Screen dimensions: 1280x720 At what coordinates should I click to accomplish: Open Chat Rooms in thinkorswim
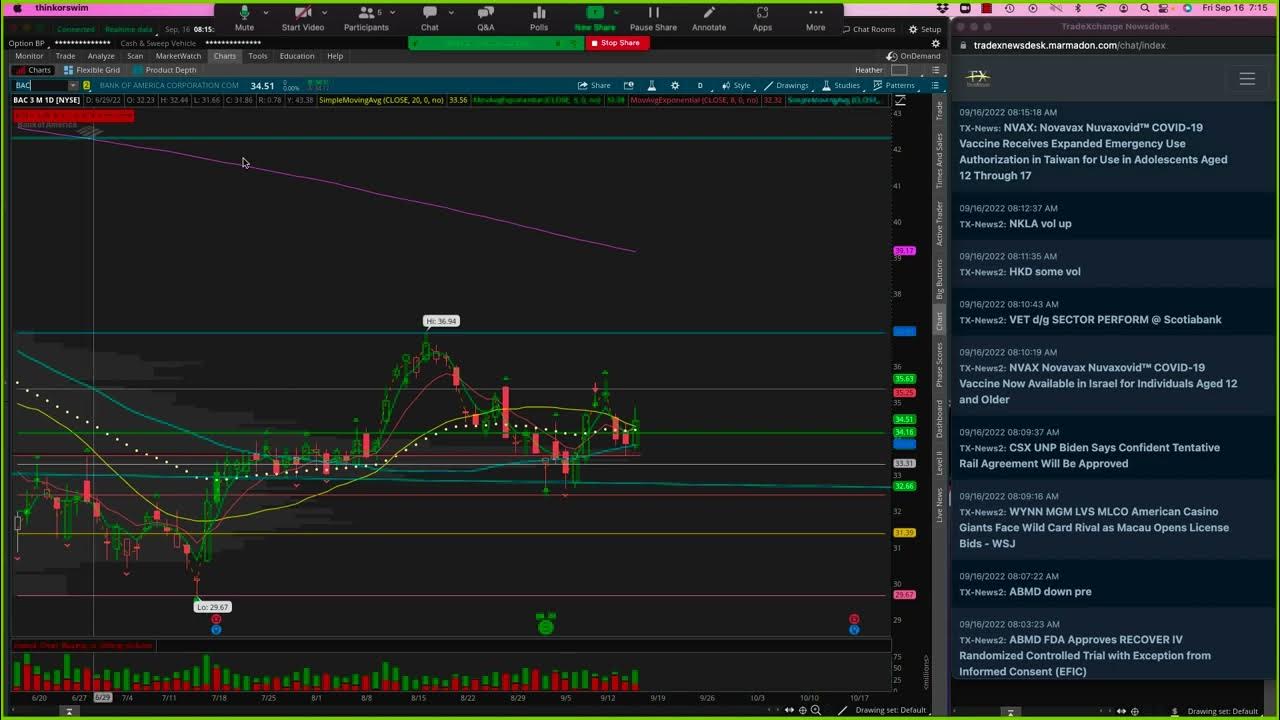869,29
